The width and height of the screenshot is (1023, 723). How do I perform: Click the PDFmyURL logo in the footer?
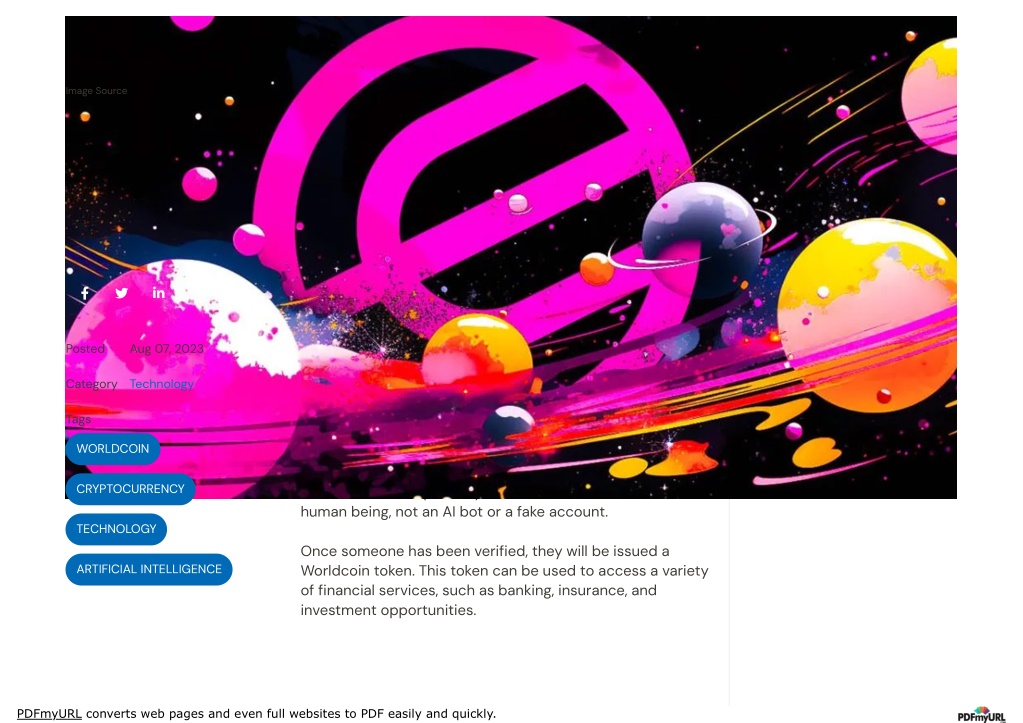(981, 715)
